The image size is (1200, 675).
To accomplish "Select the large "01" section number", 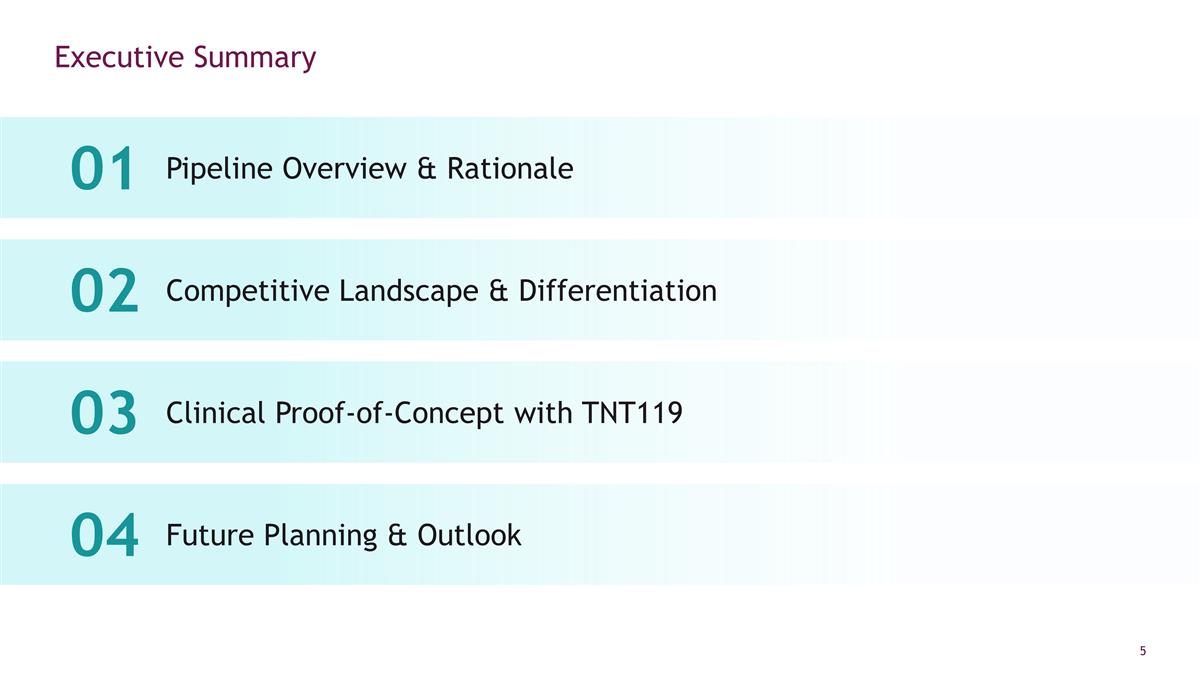I will tap(102, 169).
